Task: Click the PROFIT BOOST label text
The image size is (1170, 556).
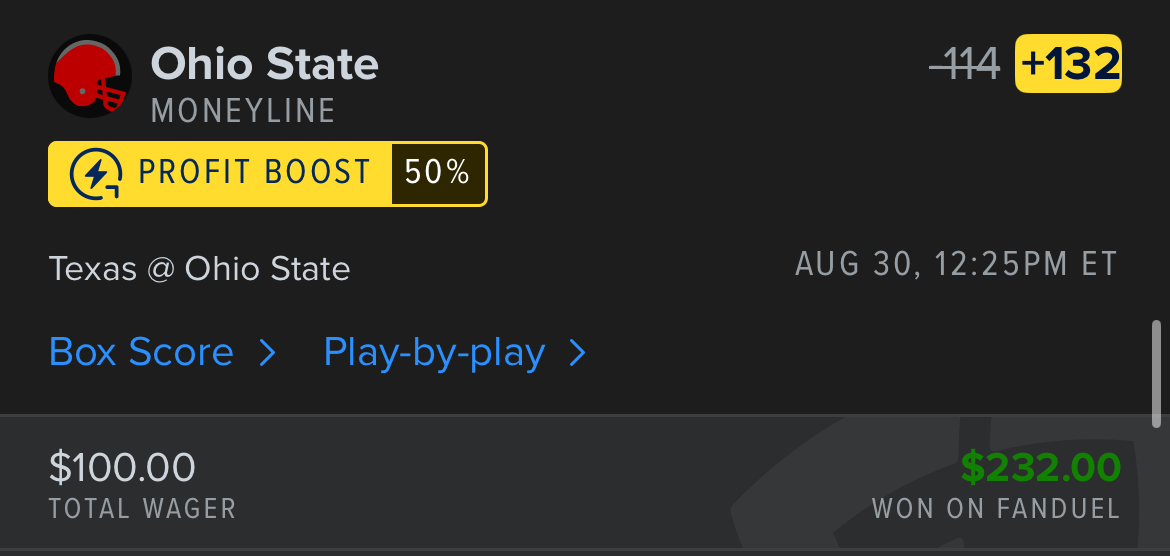Action: point(254,174)
